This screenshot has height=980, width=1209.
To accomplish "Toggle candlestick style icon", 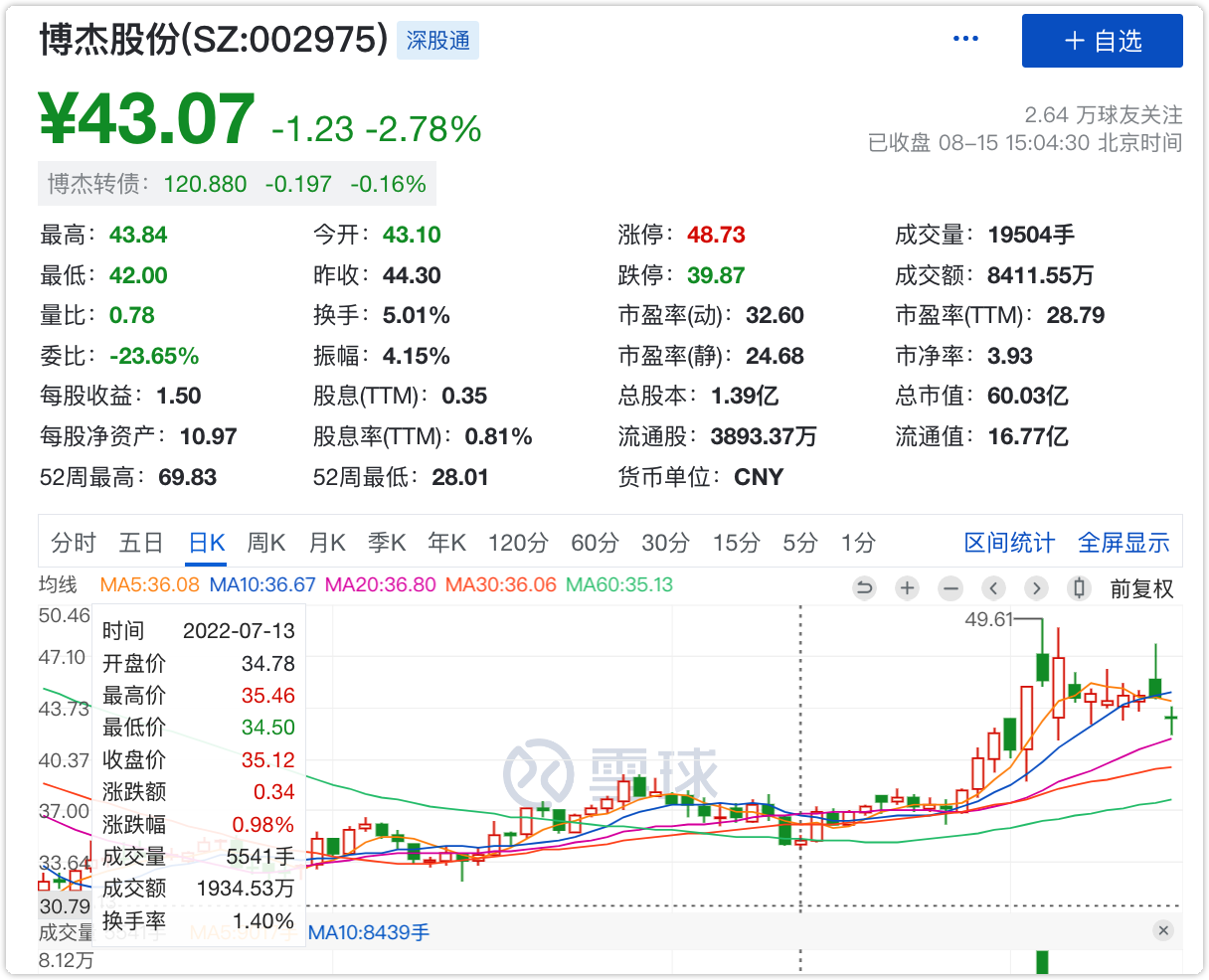I will [x=1079, y=588].
